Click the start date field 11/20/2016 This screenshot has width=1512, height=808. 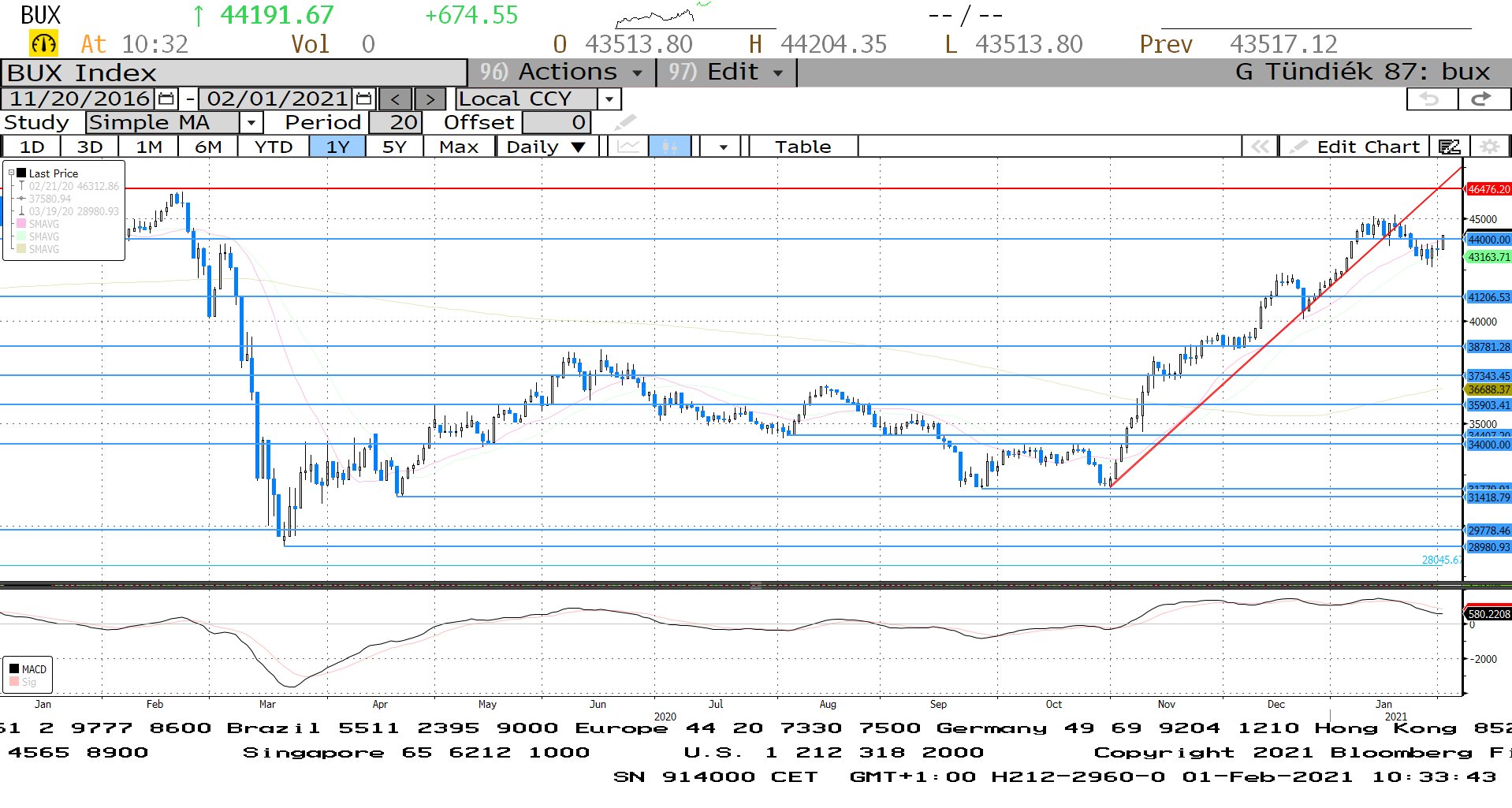(79, 99)
